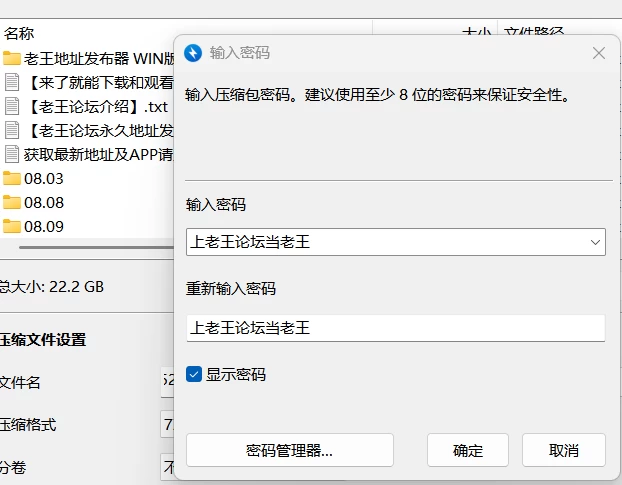Close the 输入密码 dialog
This screenshot has width=622, height=485.
[x=599, y=53]
